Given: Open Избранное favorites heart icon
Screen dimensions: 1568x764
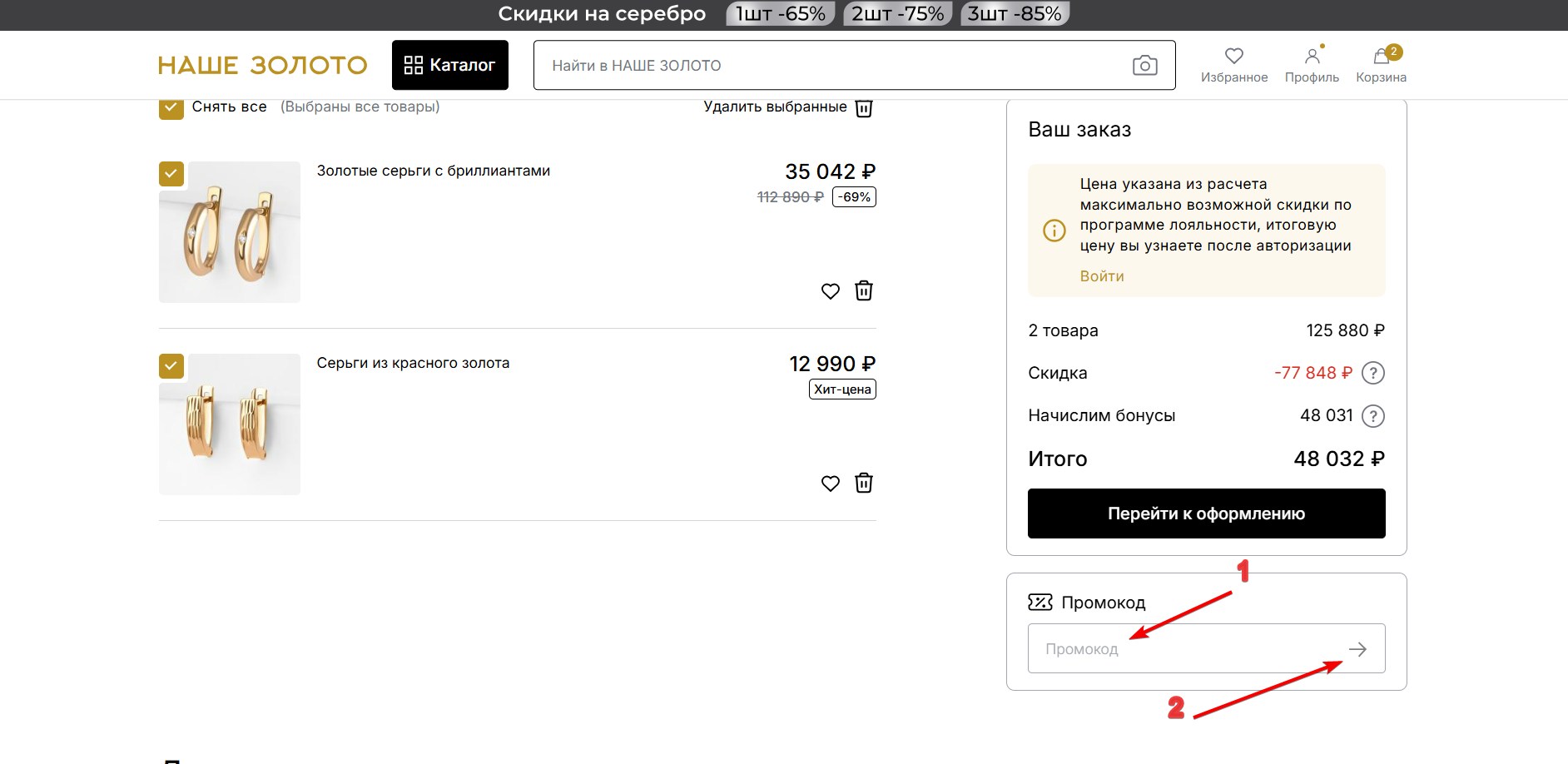Looking at the screenshot, I should pos(1233,57).
